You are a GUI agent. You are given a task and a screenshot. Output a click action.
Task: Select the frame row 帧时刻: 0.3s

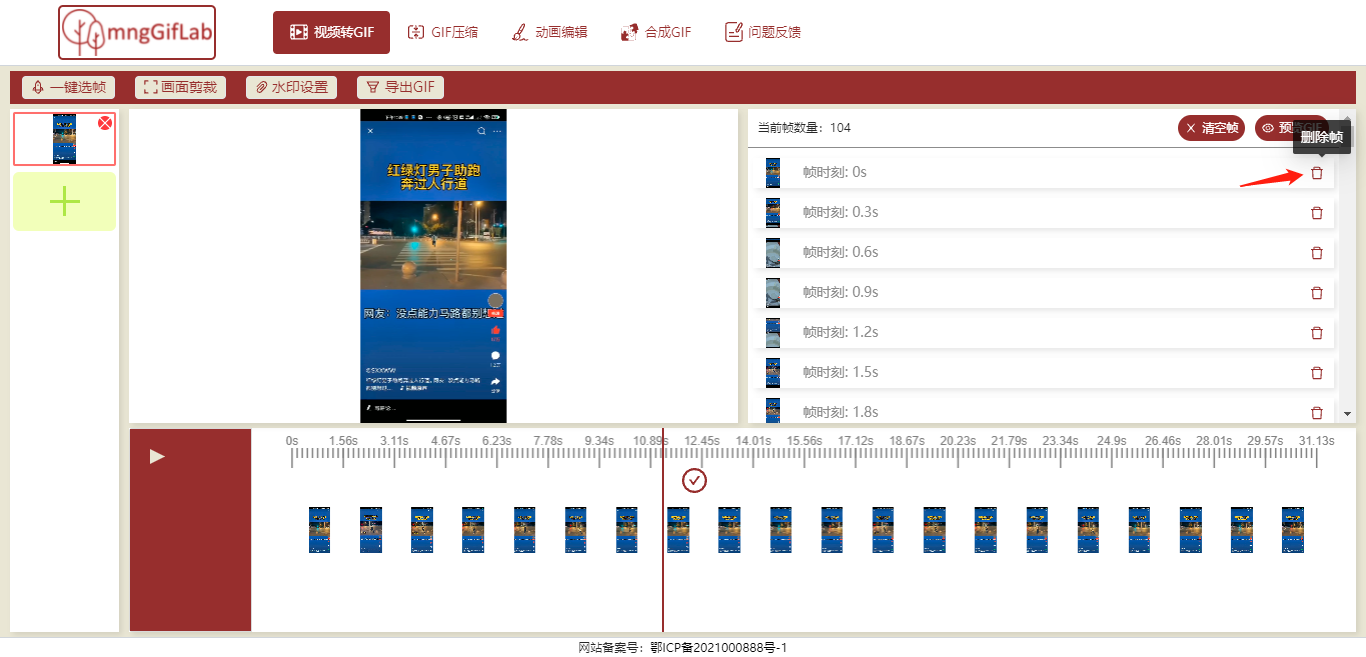tap(1045, 212)
